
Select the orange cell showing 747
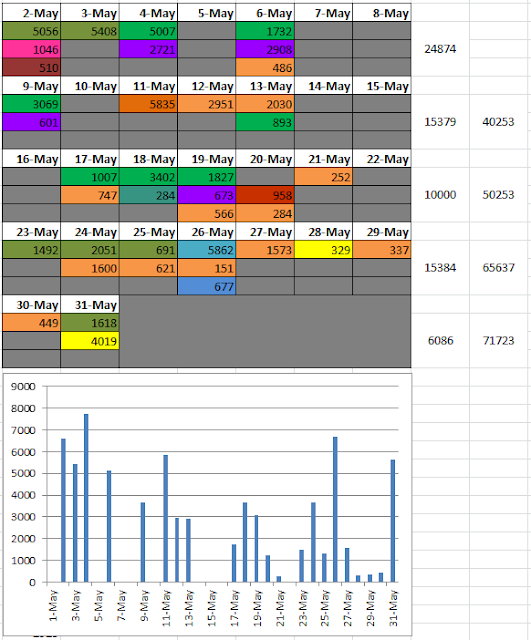[90, 196]
